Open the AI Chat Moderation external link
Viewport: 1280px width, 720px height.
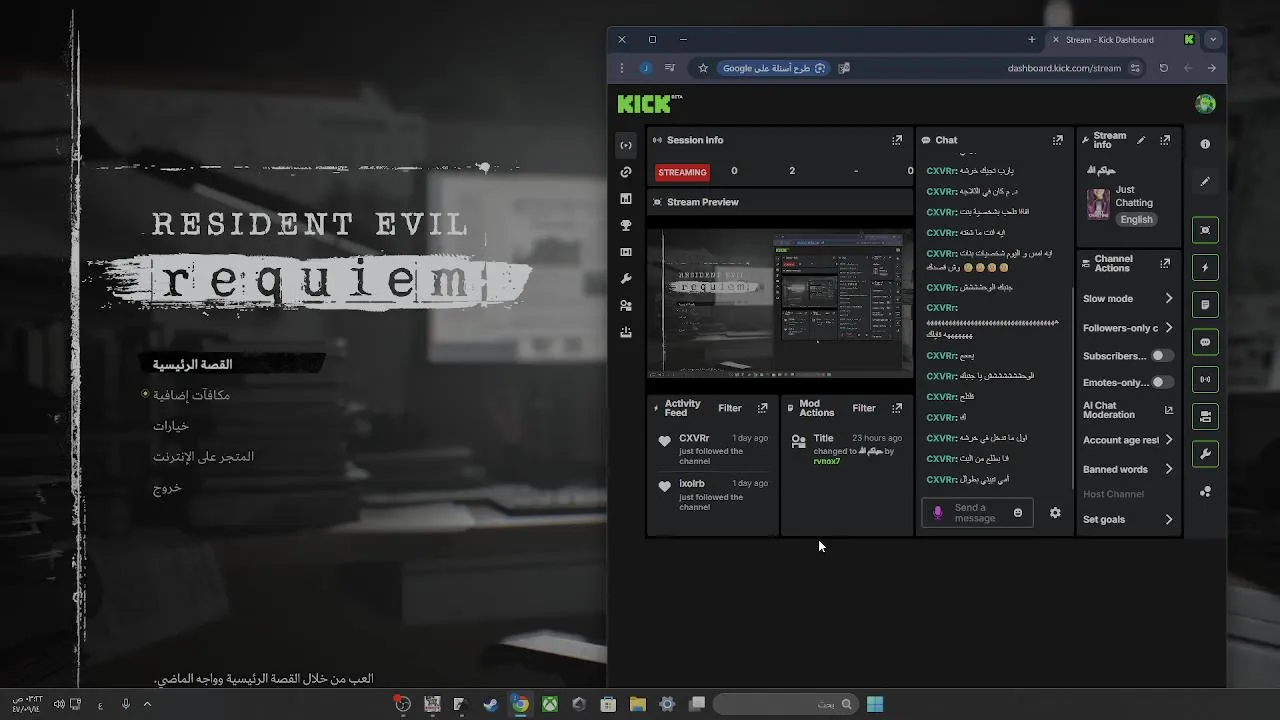point(1169,410)
